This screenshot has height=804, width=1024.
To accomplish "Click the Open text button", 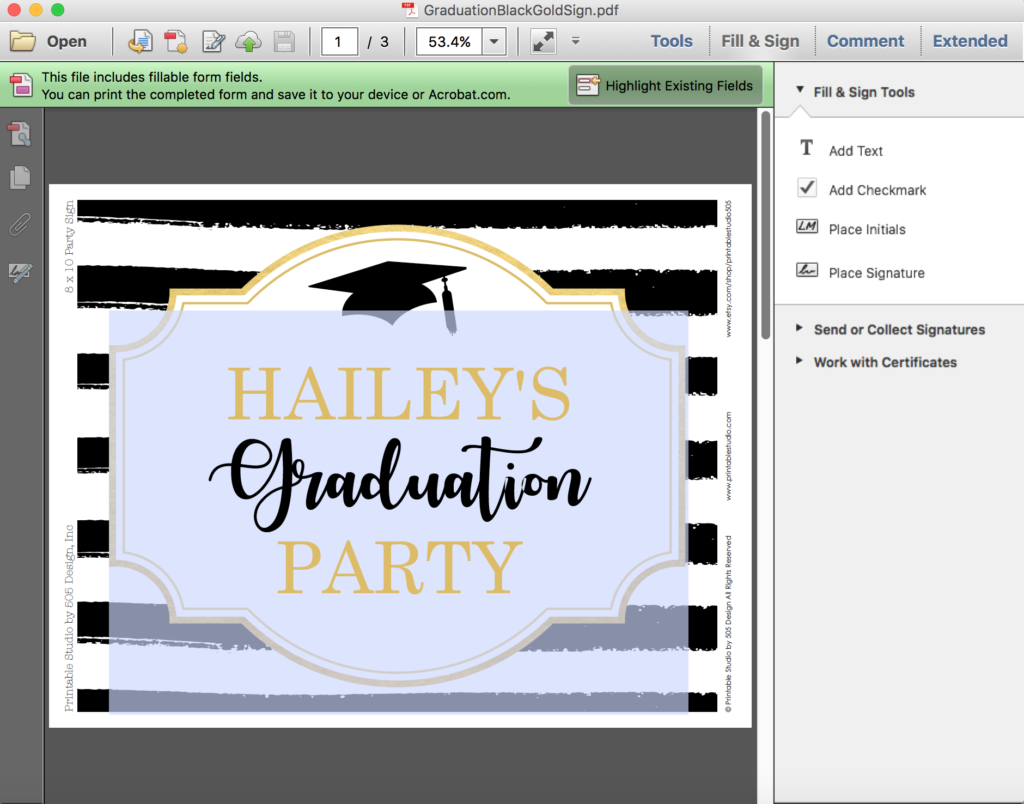I will pos(67,41).
